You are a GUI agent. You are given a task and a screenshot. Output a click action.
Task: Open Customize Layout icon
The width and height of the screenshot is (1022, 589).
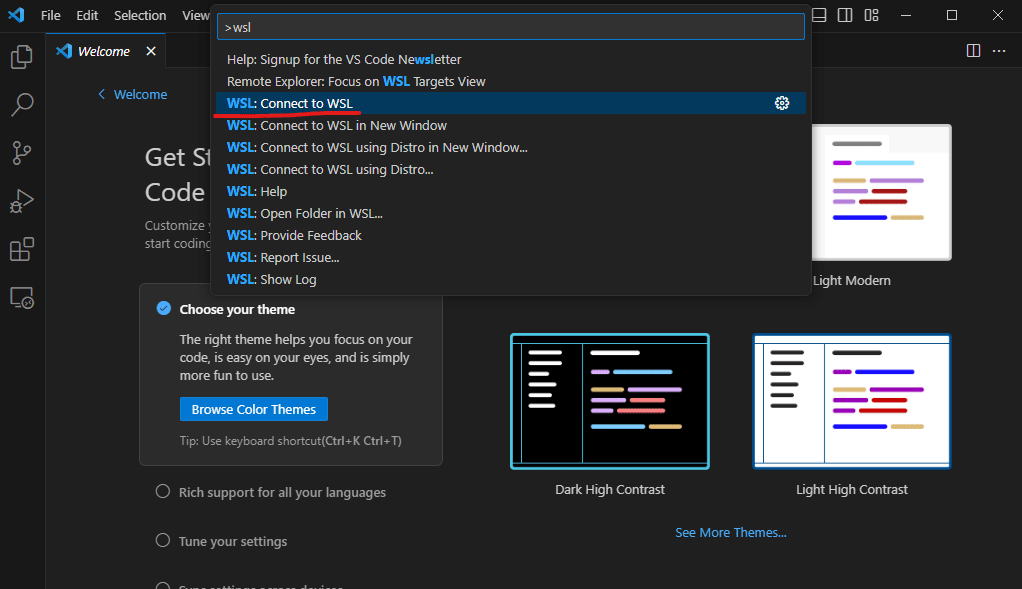(871, 15)
